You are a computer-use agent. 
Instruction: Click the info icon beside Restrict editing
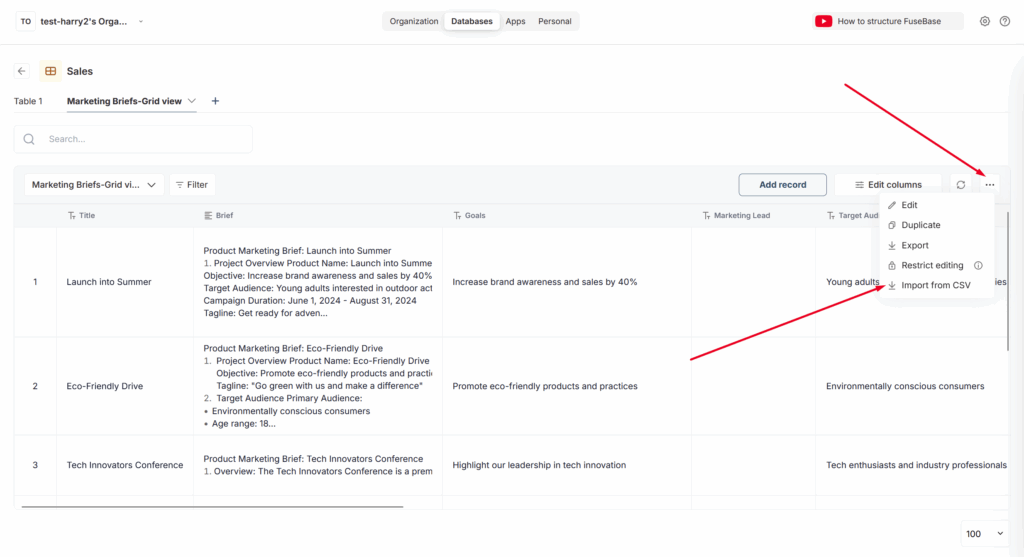pos(978,265)
